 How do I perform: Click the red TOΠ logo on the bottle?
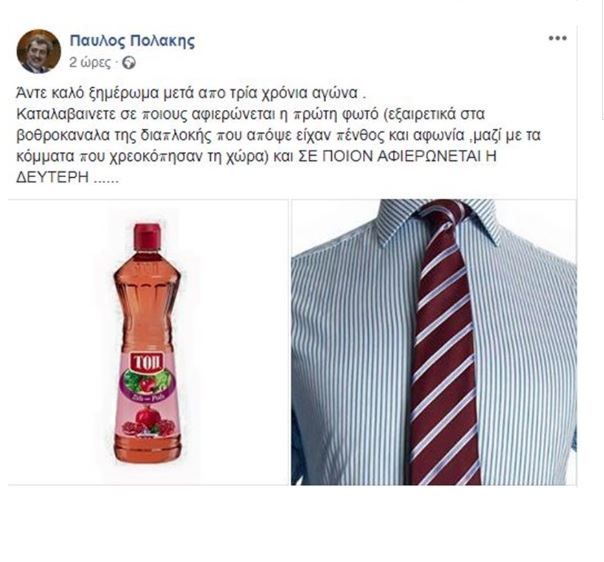147,363
